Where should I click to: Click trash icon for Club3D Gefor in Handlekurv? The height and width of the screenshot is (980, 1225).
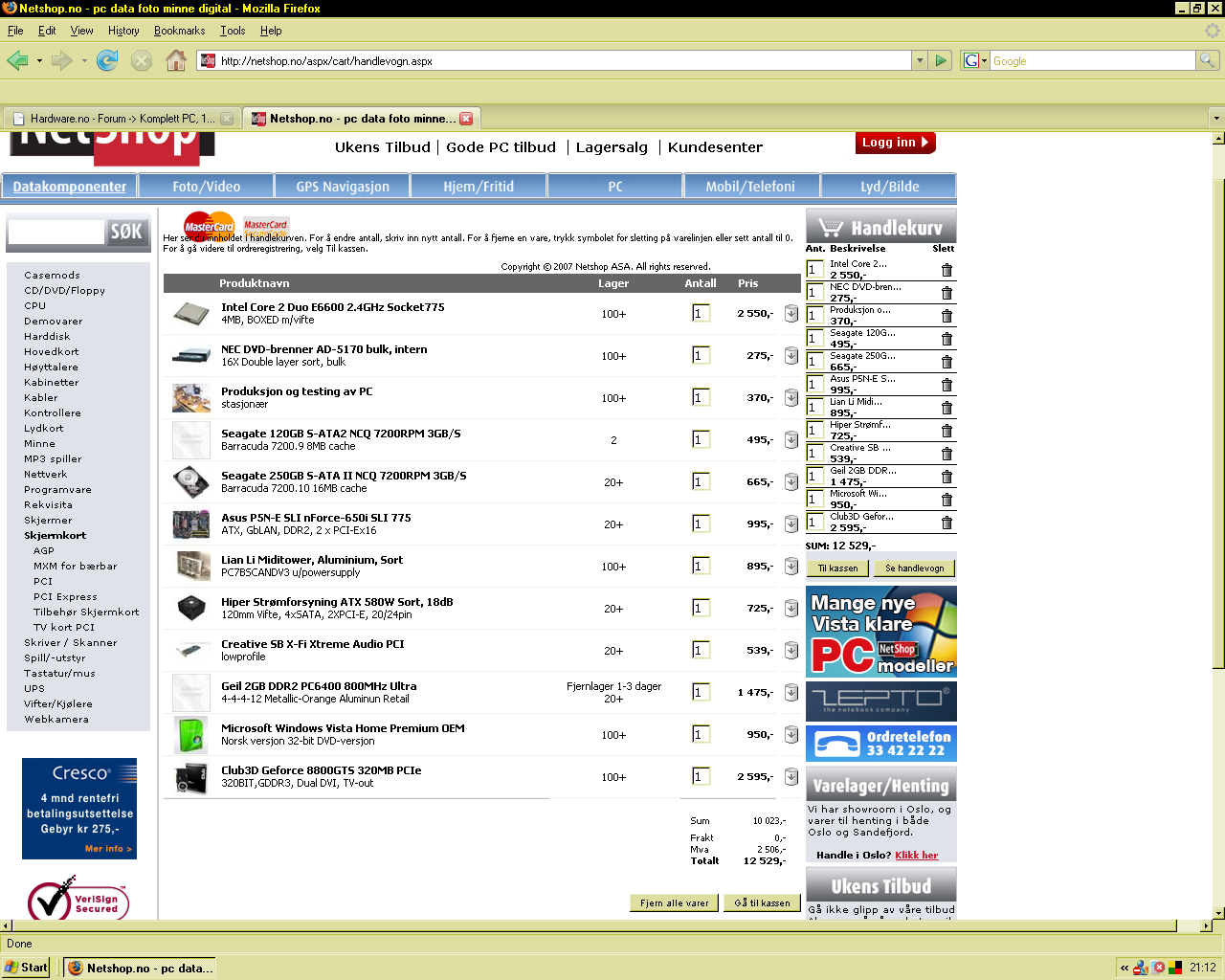point(947,523)
